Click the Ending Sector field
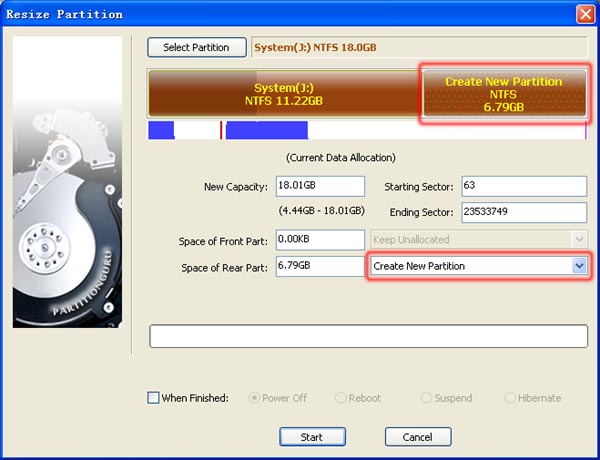Image resolution: width=600 pixels, height=460 pixels. point(524,212)
